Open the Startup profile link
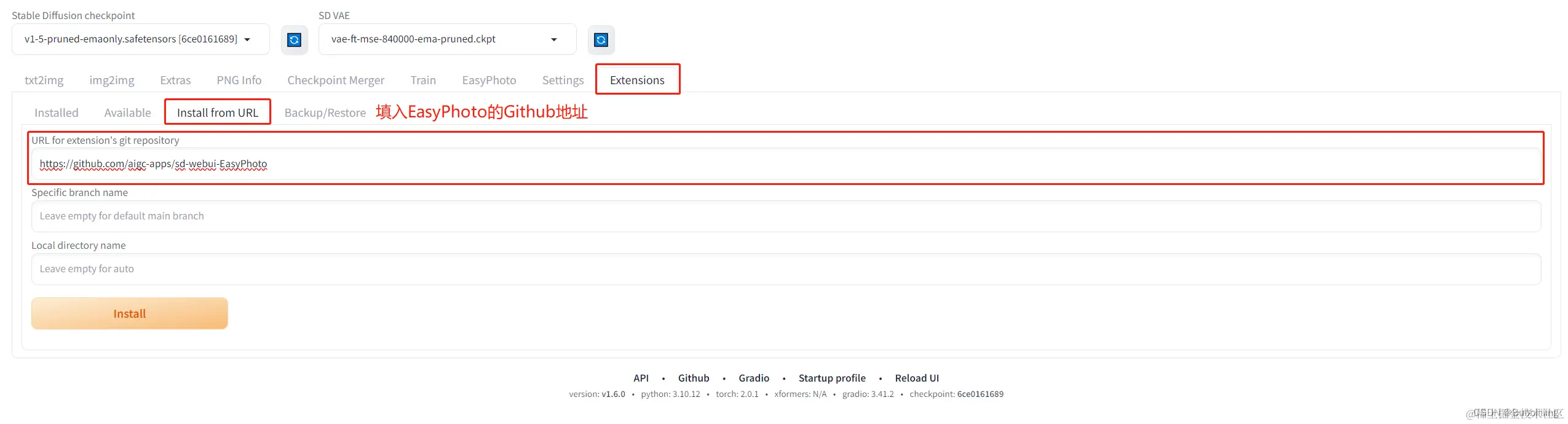Screen dimensions: 1568x424 [x=832, y=378]
